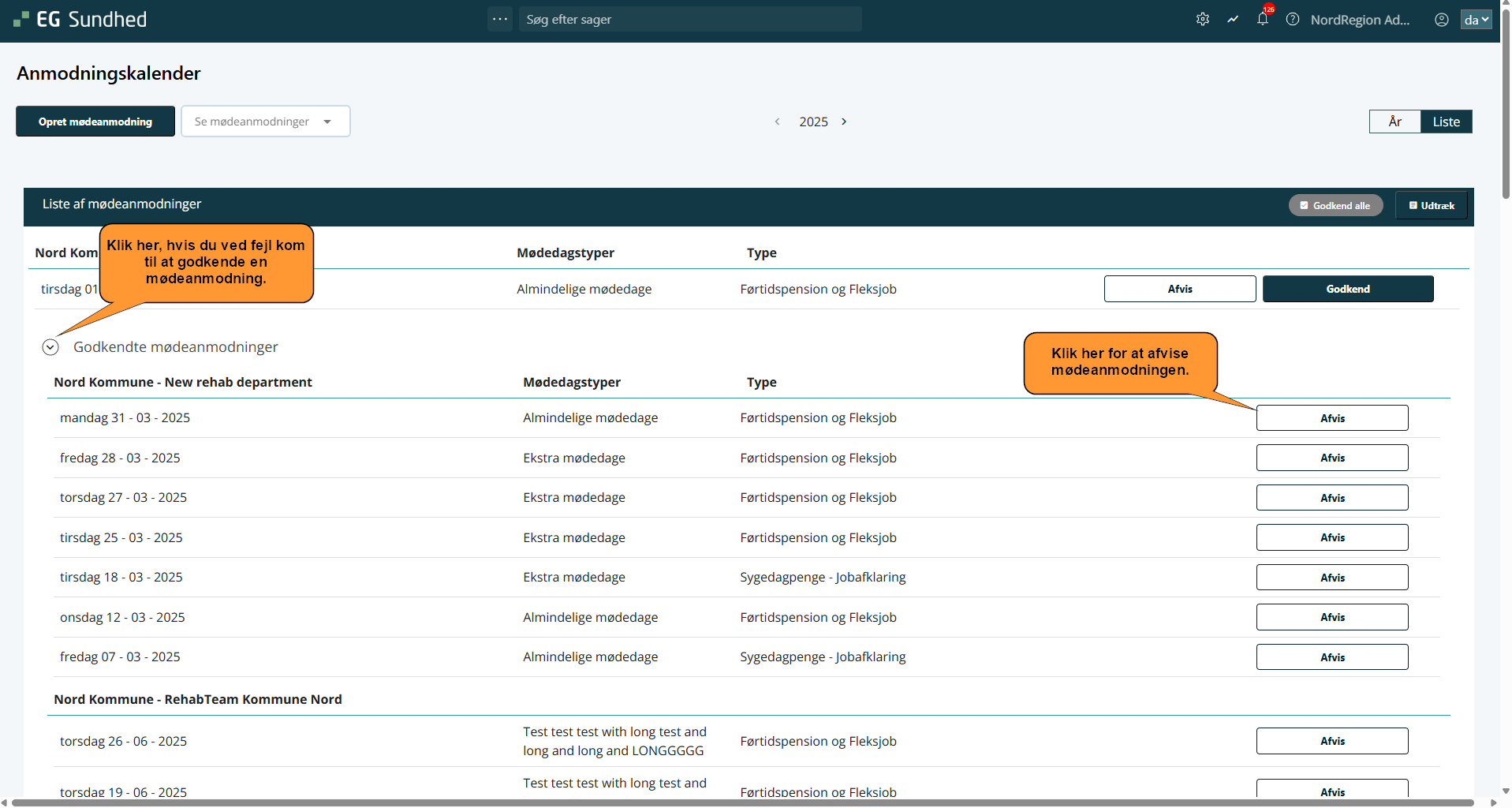Open notifications bell with 126 badge
1512x808 pixels.
[1263, 20]
